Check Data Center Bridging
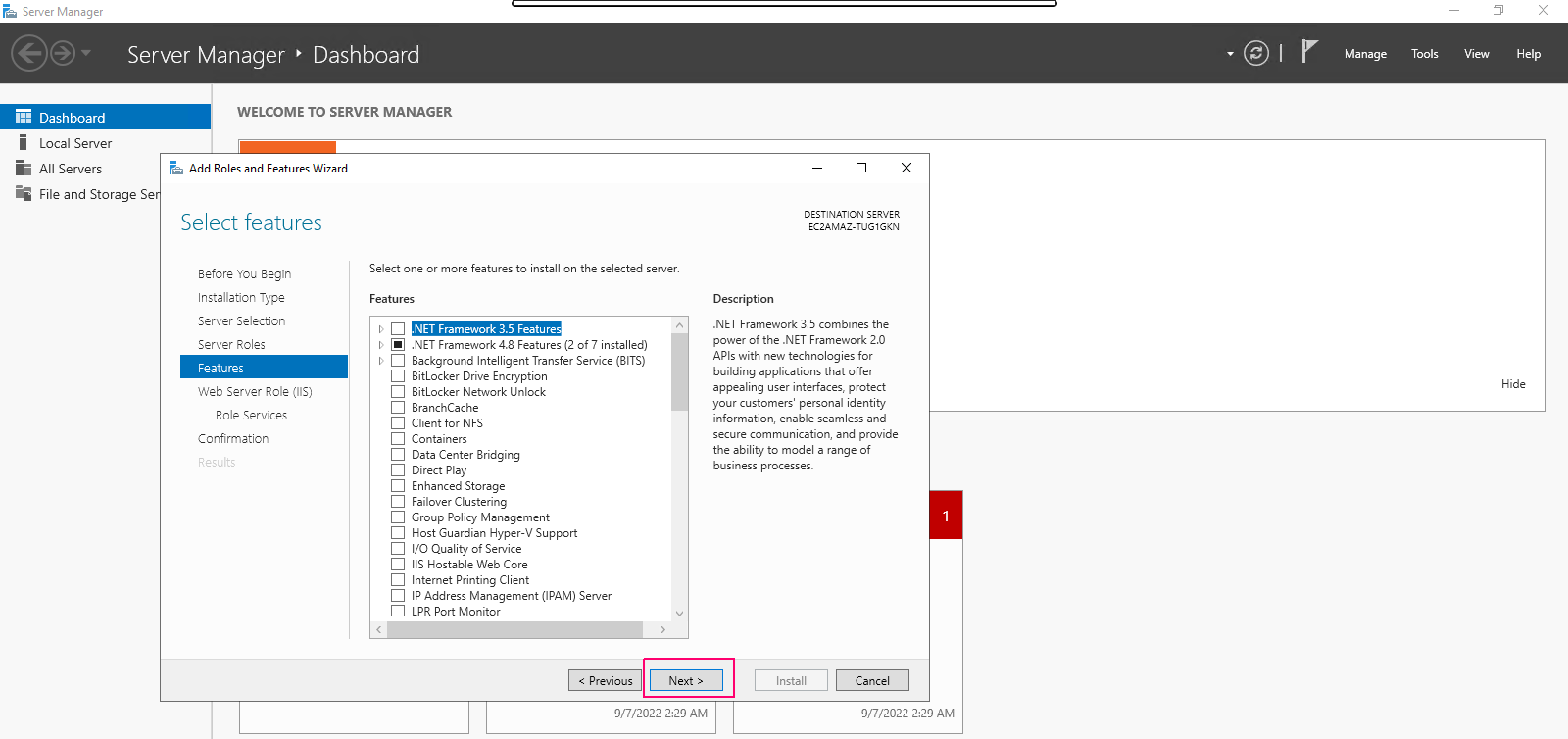 tap(398, 455)
